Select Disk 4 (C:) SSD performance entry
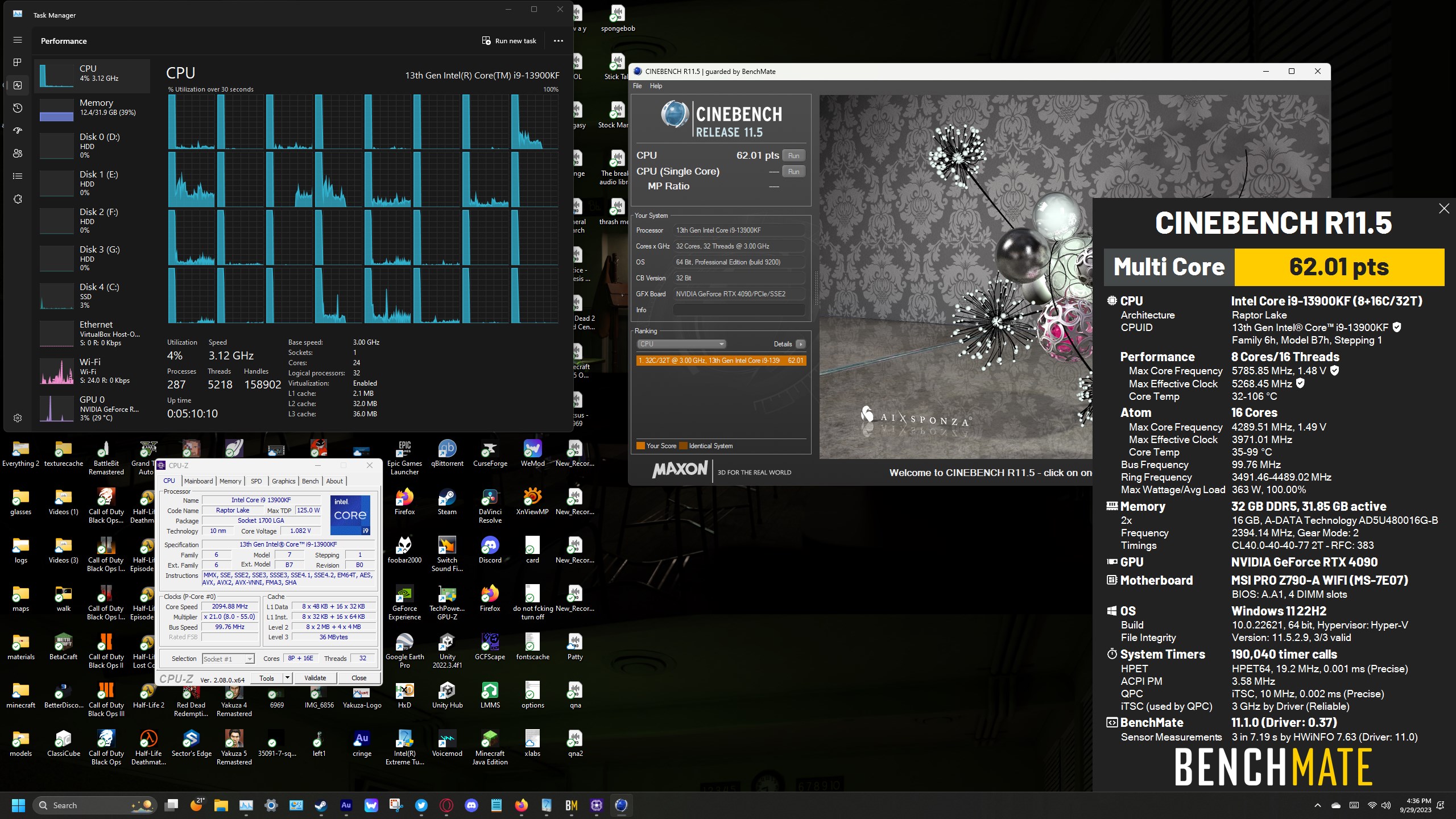1456x819 pixels. pos(92,296)
